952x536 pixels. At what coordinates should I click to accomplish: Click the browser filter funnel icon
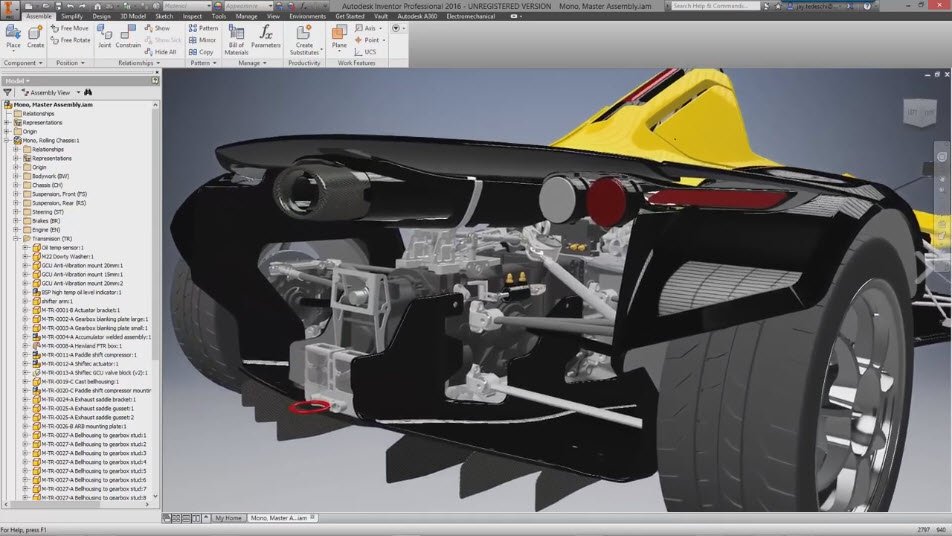7,92
